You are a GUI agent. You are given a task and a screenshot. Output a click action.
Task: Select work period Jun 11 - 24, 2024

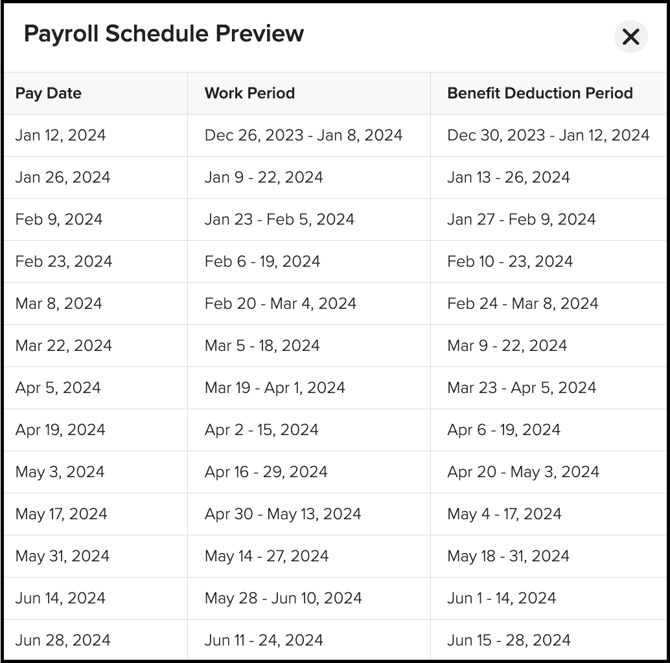[x=263, y=639]
